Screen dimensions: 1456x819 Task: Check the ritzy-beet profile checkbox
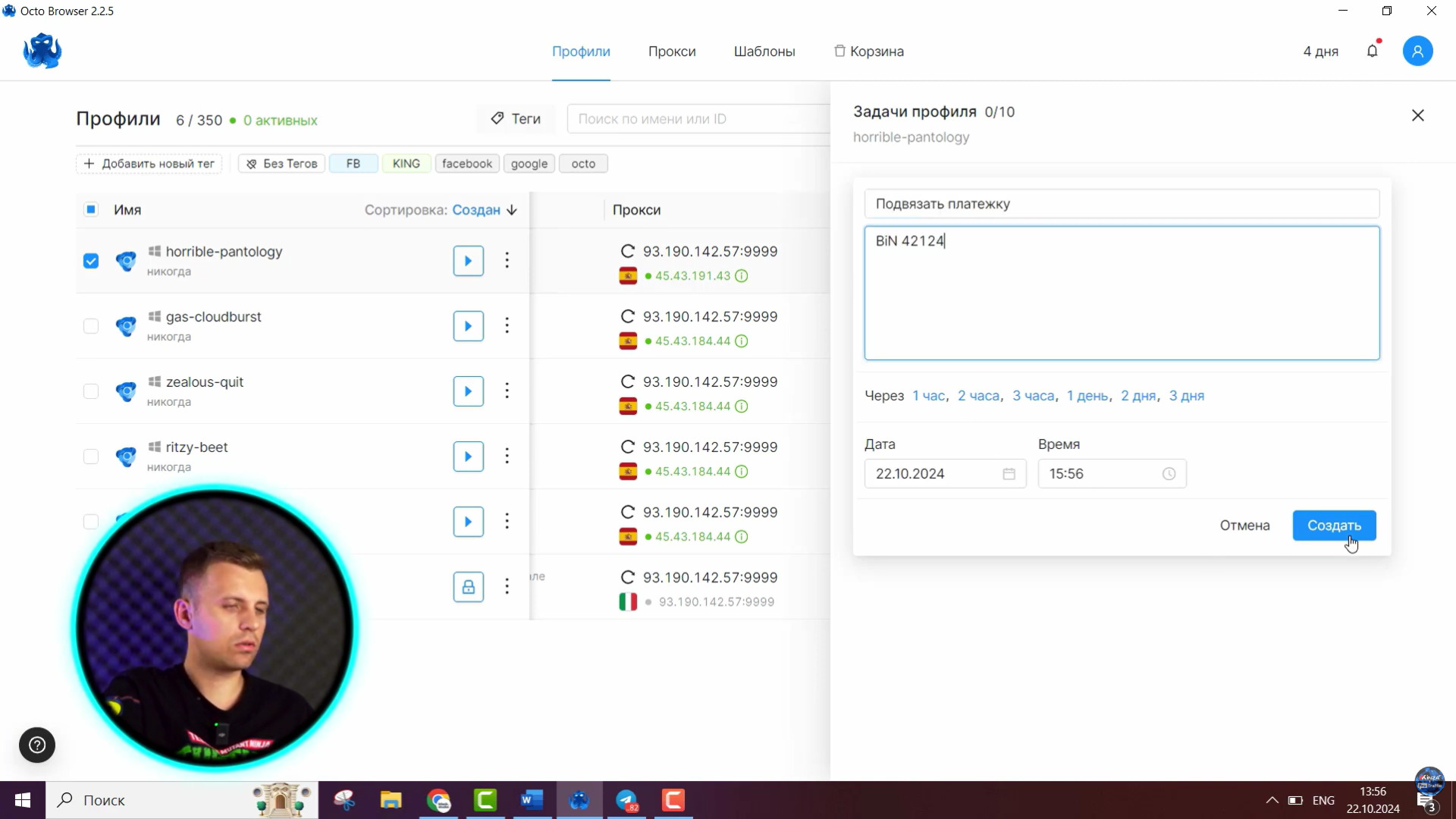click(x=91, y=457)
